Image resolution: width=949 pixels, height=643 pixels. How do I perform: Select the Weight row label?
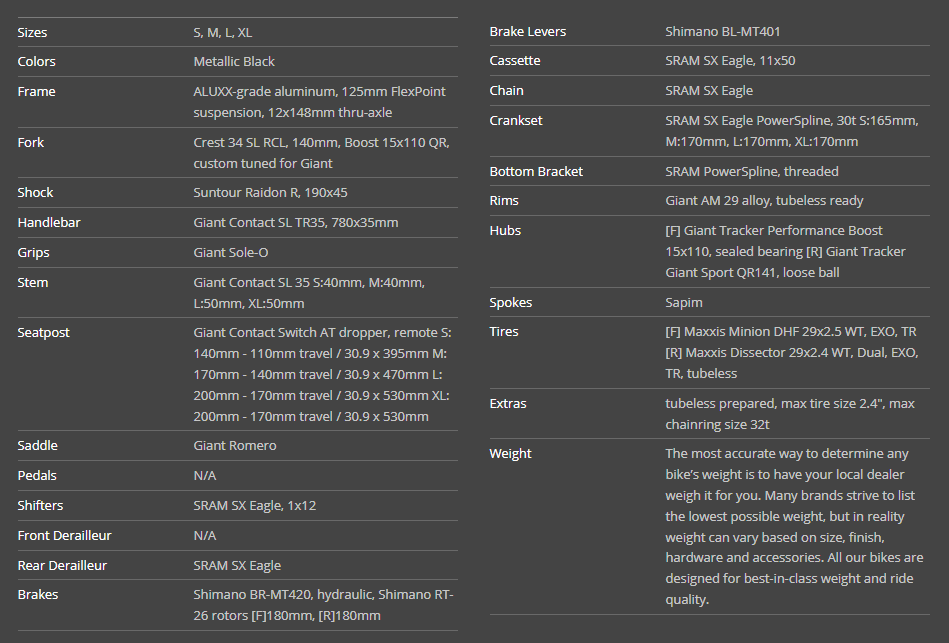click(510, 454)
